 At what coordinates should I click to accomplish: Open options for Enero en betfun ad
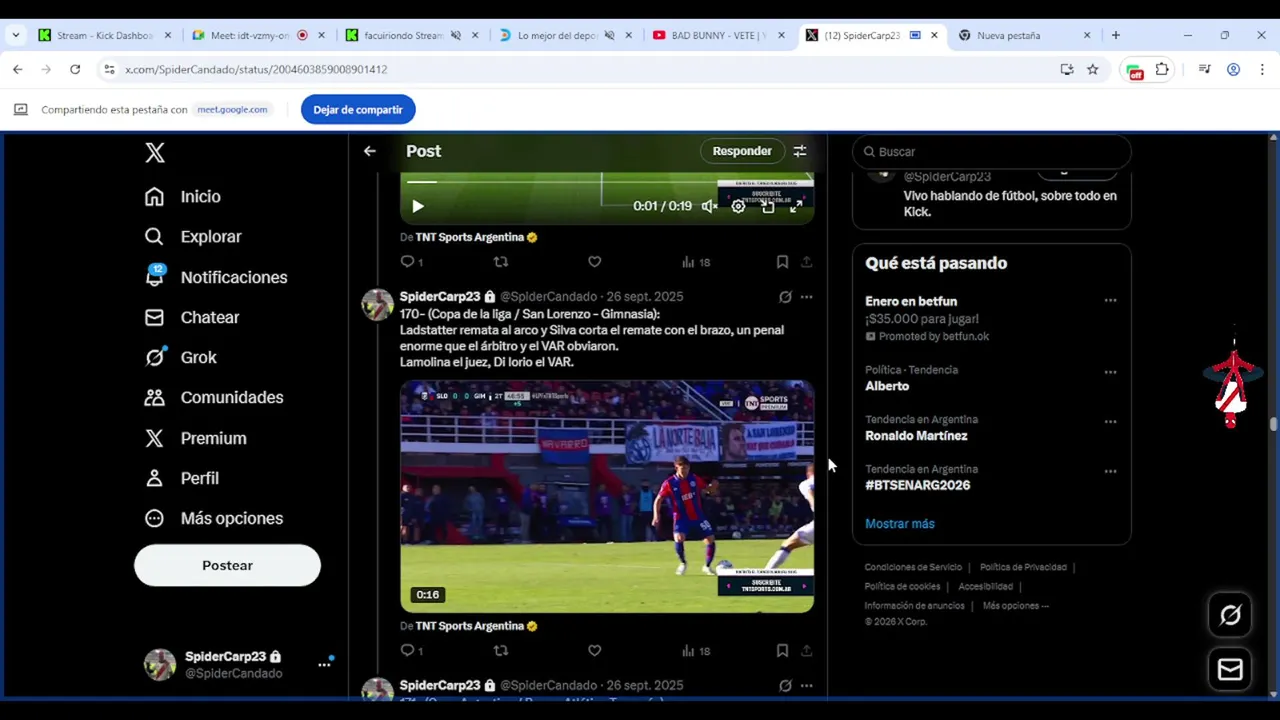tap(1110, 300)
